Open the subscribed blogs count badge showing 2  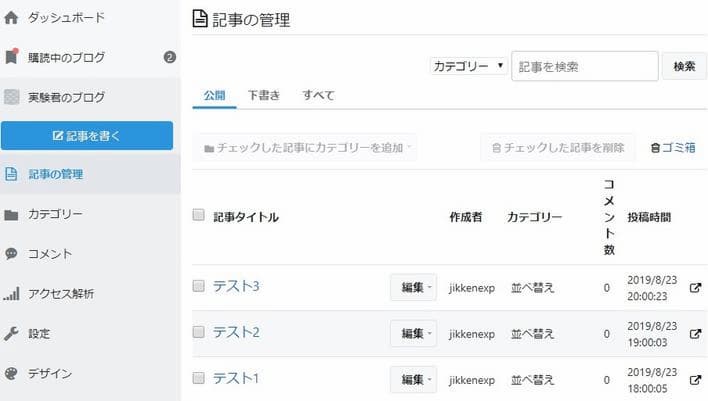(x=169, y=57)
